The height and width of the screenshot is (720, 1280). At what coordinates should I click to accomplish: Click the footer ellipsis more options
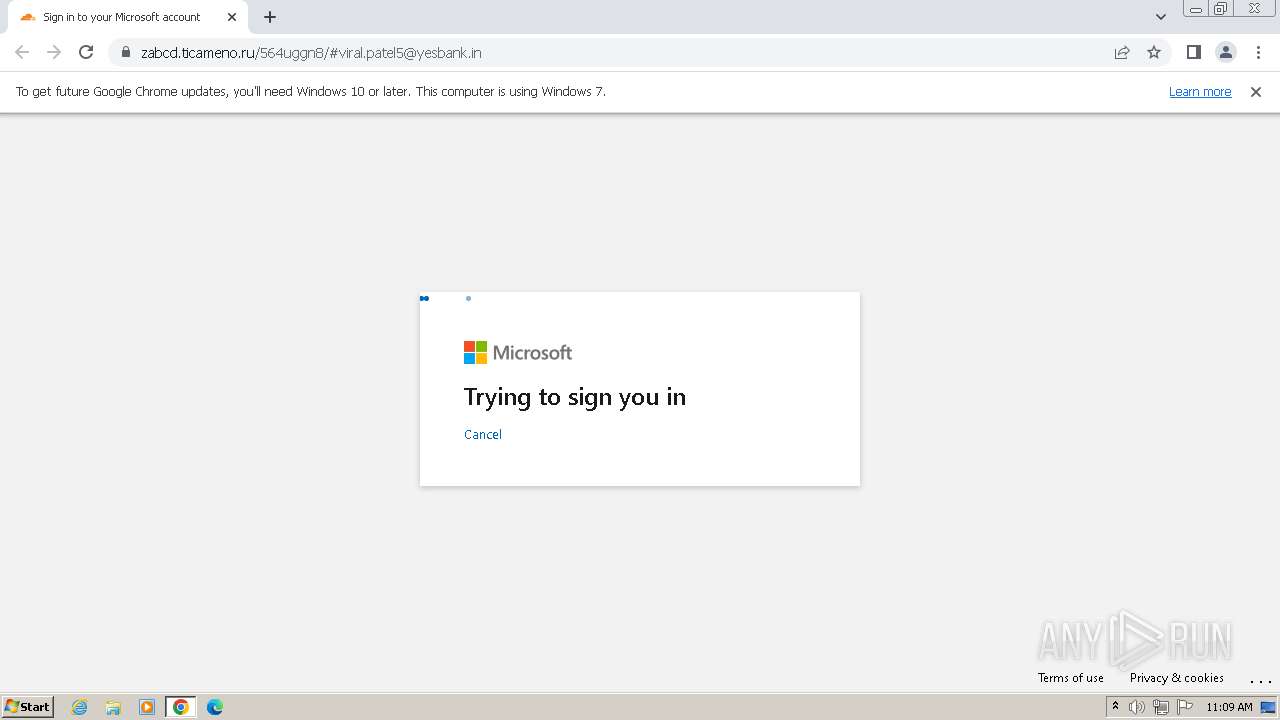tap(1260, 679)
